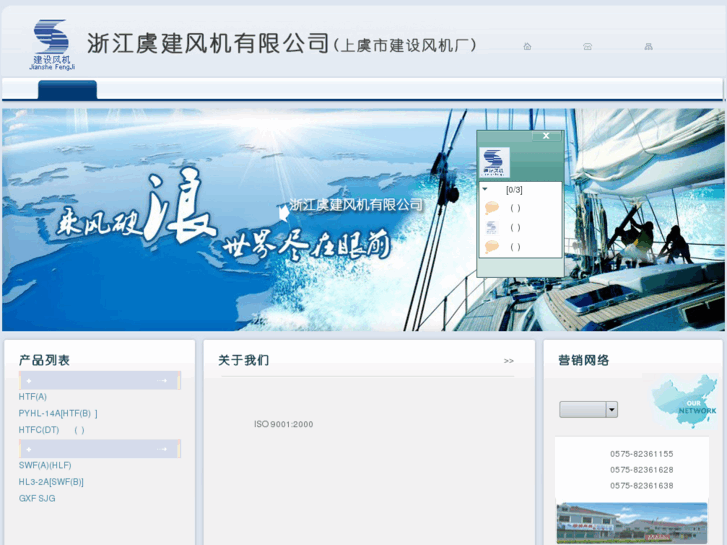
Task: Click the 关于我们 heading
Action: [x=243, y=360]
